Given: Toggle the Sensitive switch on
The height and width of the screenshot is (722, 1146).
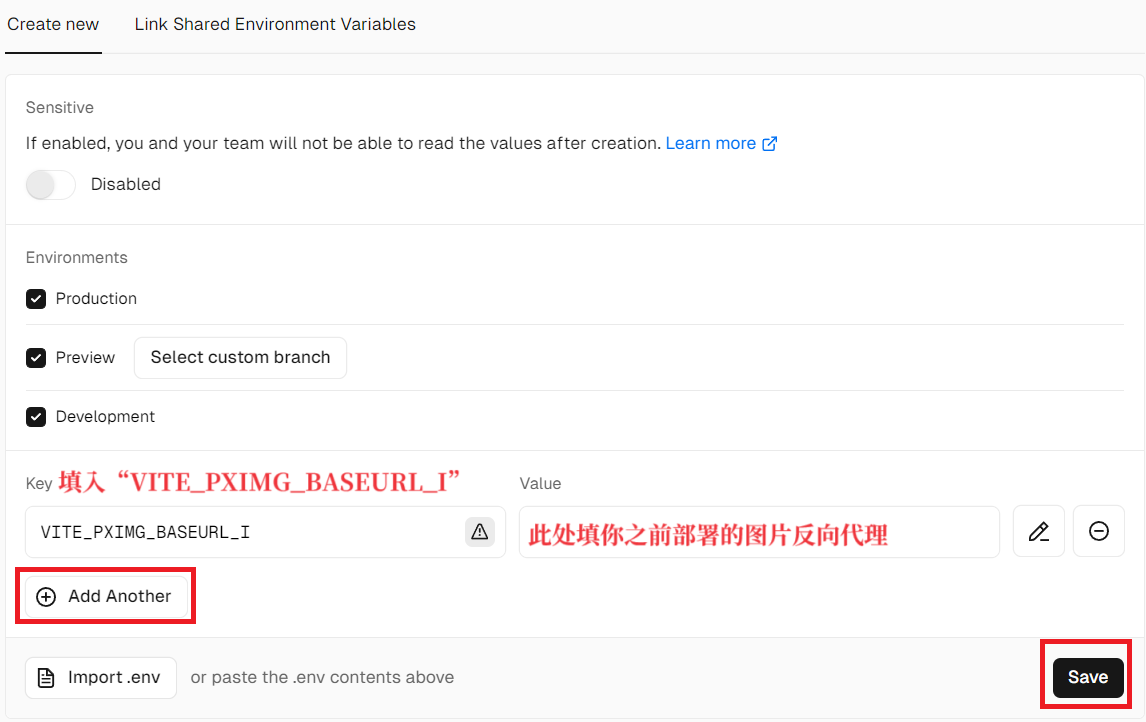Looking at the screenshot, I should [51, 185].
